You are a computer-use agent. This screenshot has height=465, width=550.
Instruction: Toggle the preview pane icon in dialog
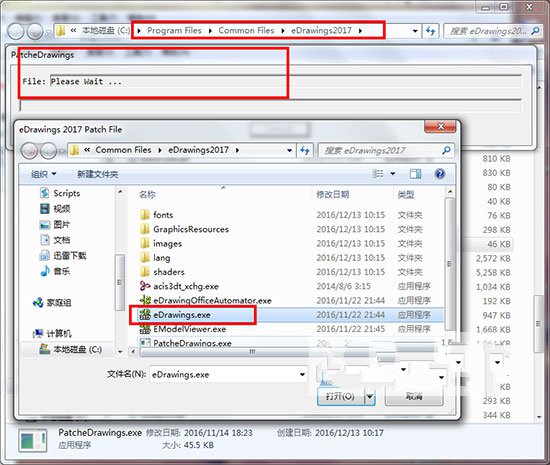[415, 174]
